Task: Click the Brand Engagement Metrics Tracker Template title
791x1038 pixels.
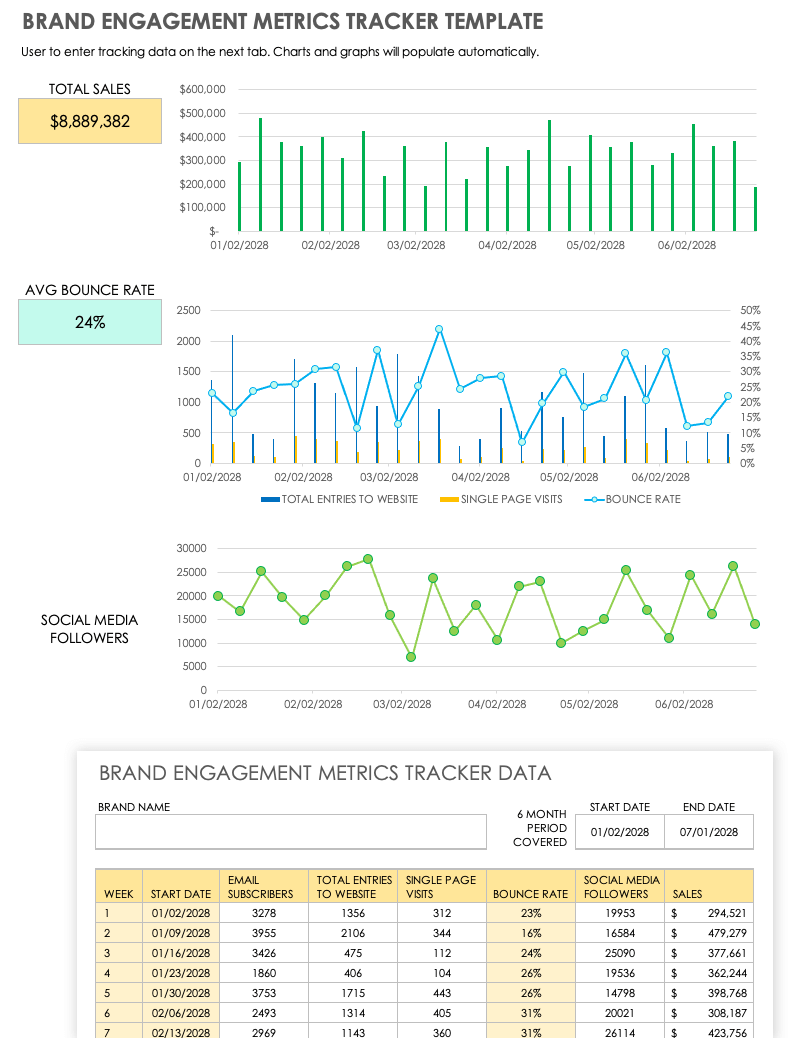Action: click(283, 21)
